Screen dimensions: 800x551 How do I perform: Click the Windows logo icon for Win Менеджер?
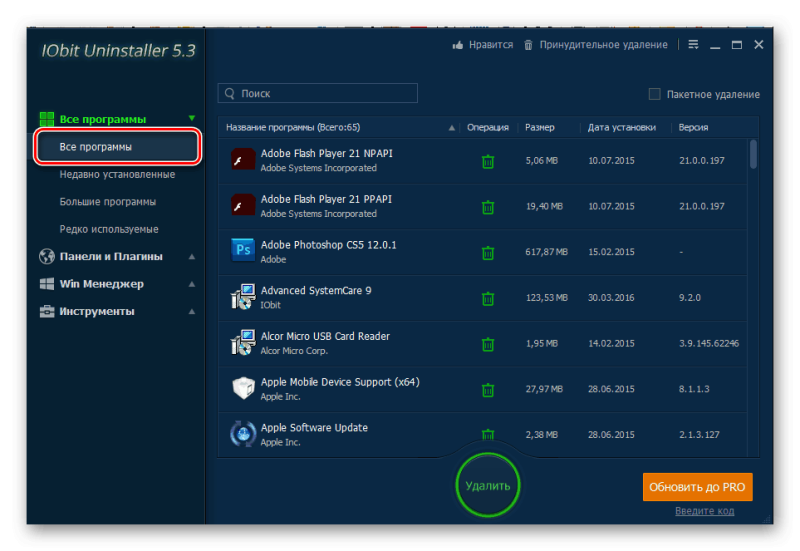(x=46, y=284)
